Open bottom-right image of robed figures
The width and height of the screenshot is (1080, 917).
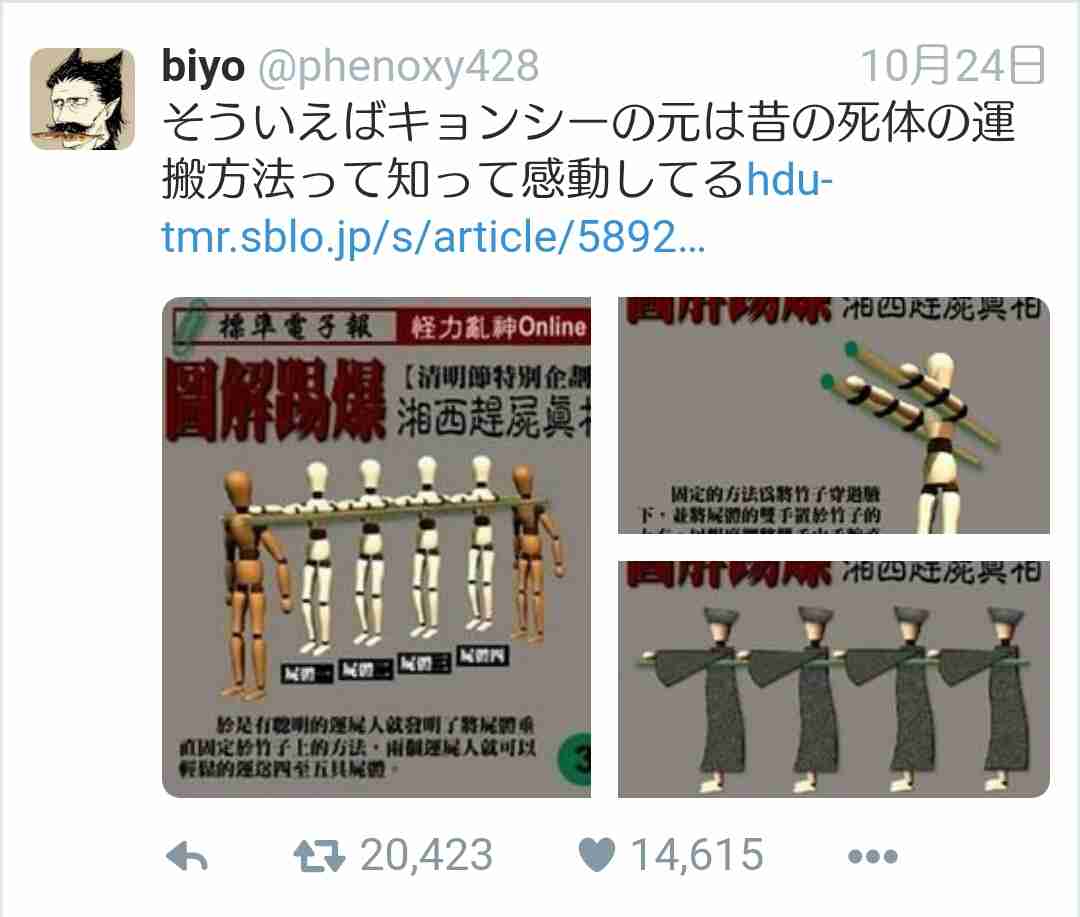click(x=833, y=679)
